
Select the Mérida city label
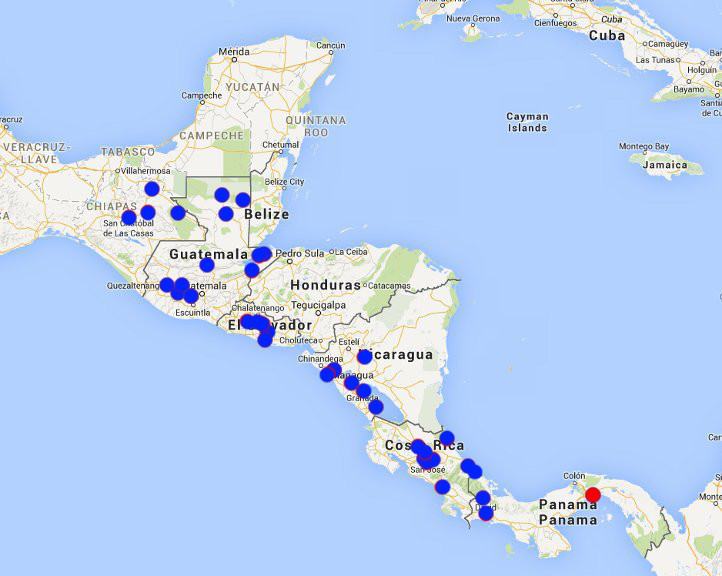[234, 51]
